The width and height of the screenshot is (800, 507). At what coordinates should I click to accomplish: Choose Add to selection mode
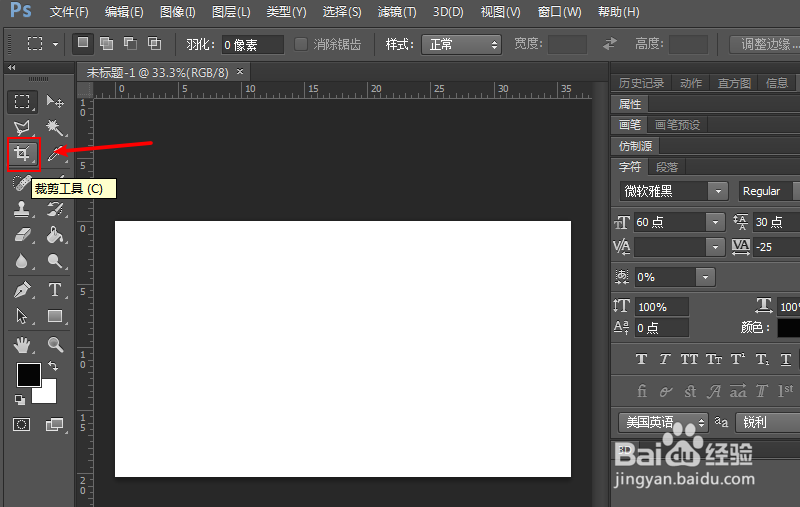click(x=106, y=44)
